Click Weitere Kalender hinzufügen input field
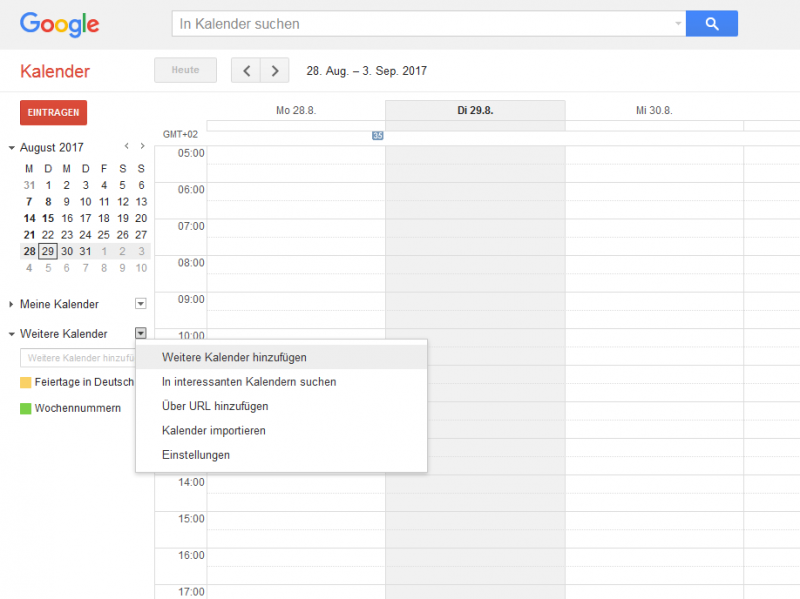Screen dimensions: 800x599 pos(78,358)
